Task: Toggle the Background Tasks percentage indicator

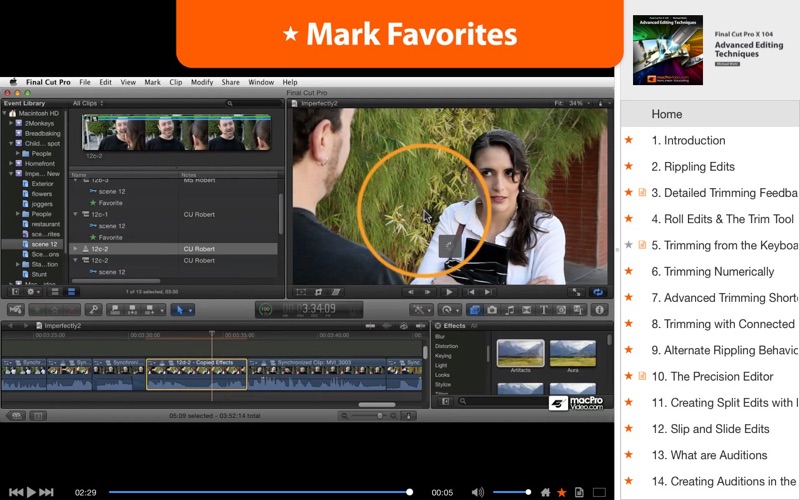Action: coord(265,309)
